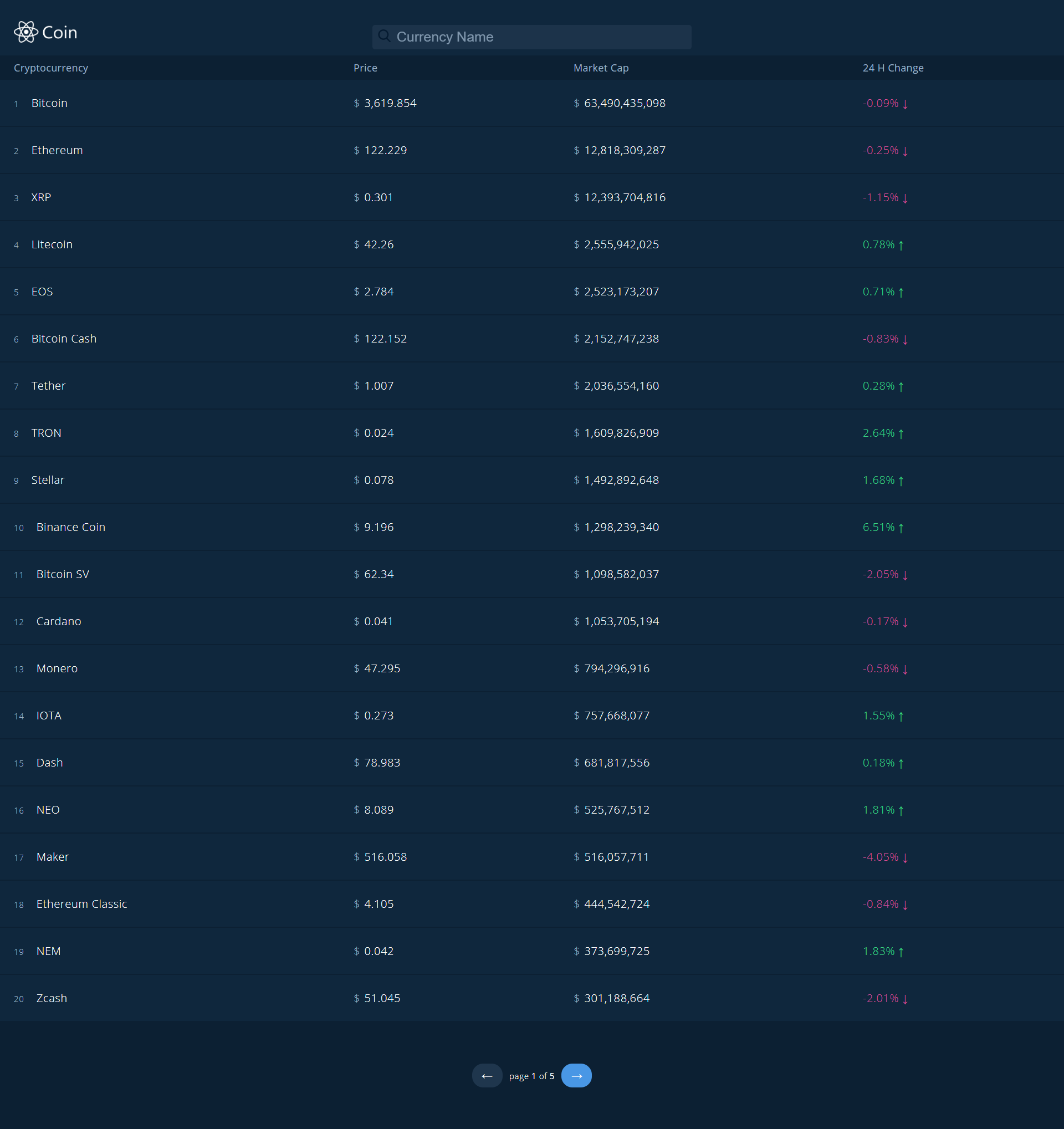1064x1129 pixels.
Task: Click Maker's price 516.058
Action: point(386,857)
